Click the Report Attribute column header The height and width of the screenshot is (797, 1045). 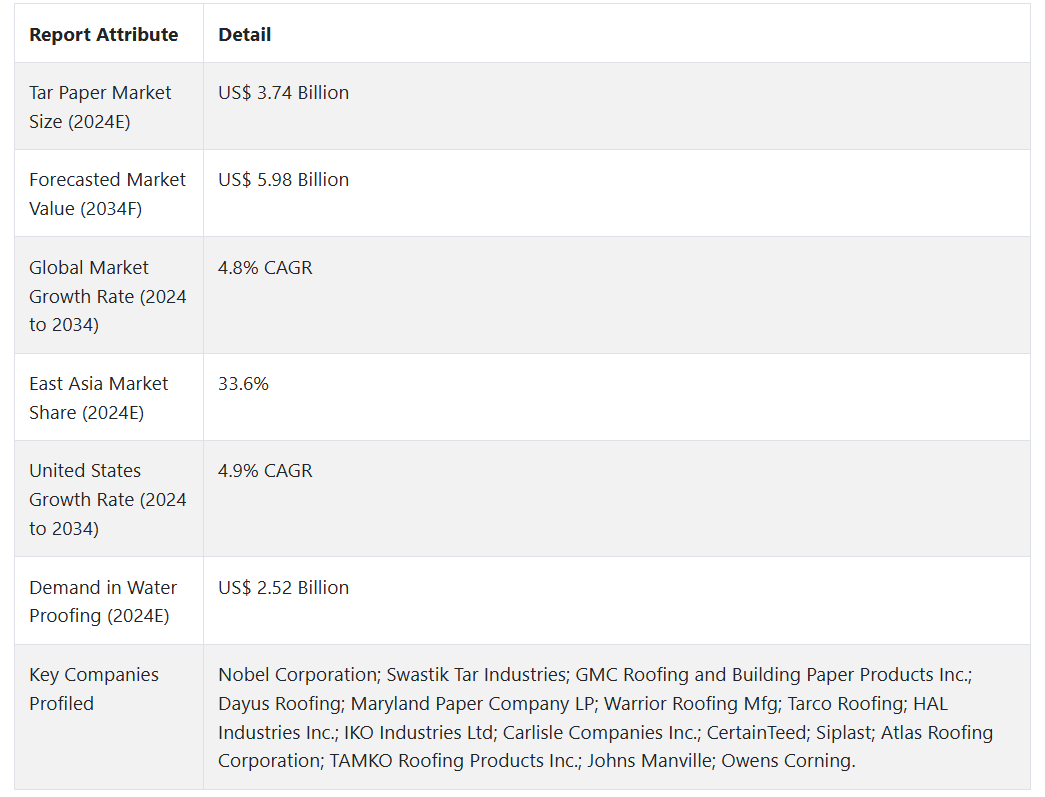pyautogui.click(x=103, y=35)
